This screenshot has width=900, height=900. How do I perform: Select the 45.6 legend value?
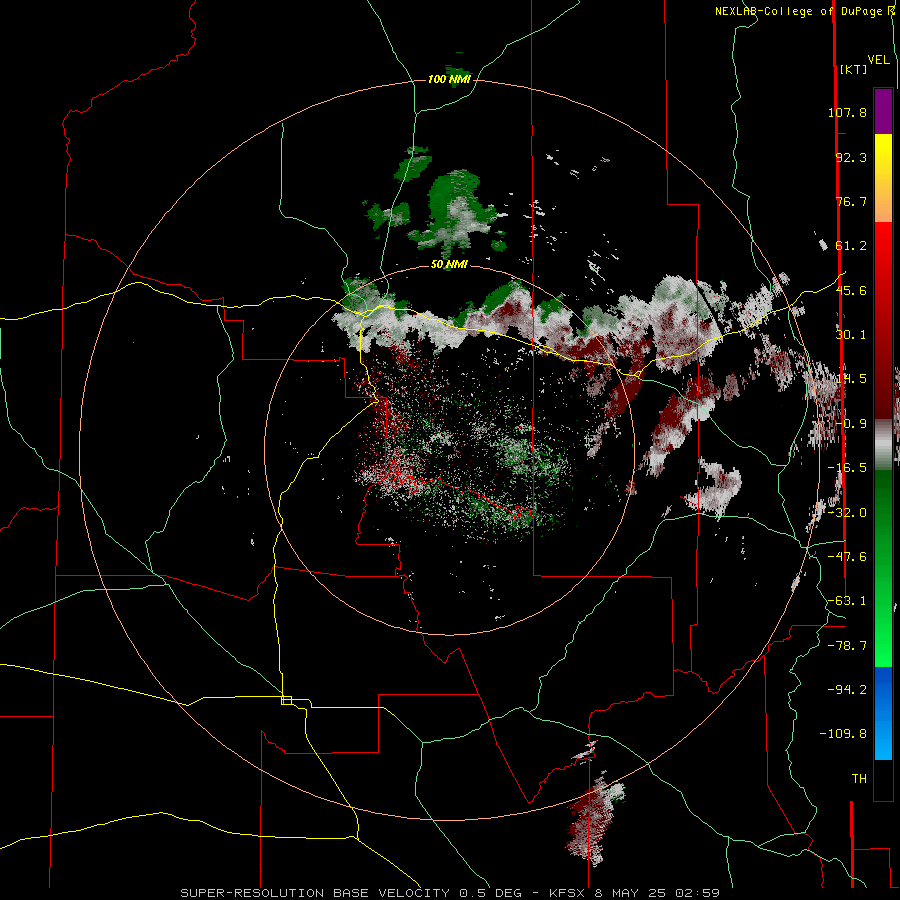click(x=851, y=290)
